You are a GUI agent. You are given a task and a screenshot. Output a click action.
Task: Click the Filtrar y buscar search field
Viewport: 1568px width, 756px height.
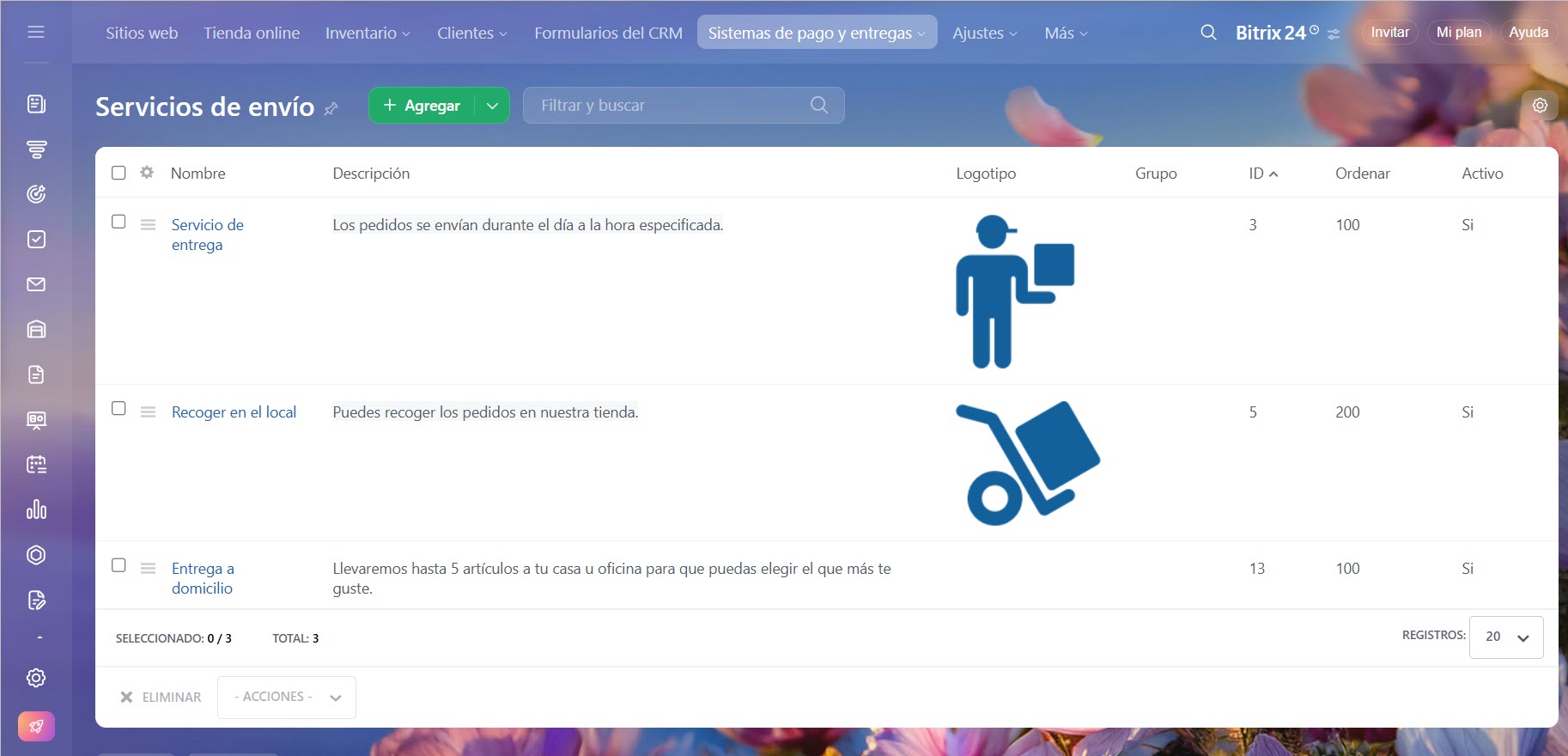click(670, 106)
